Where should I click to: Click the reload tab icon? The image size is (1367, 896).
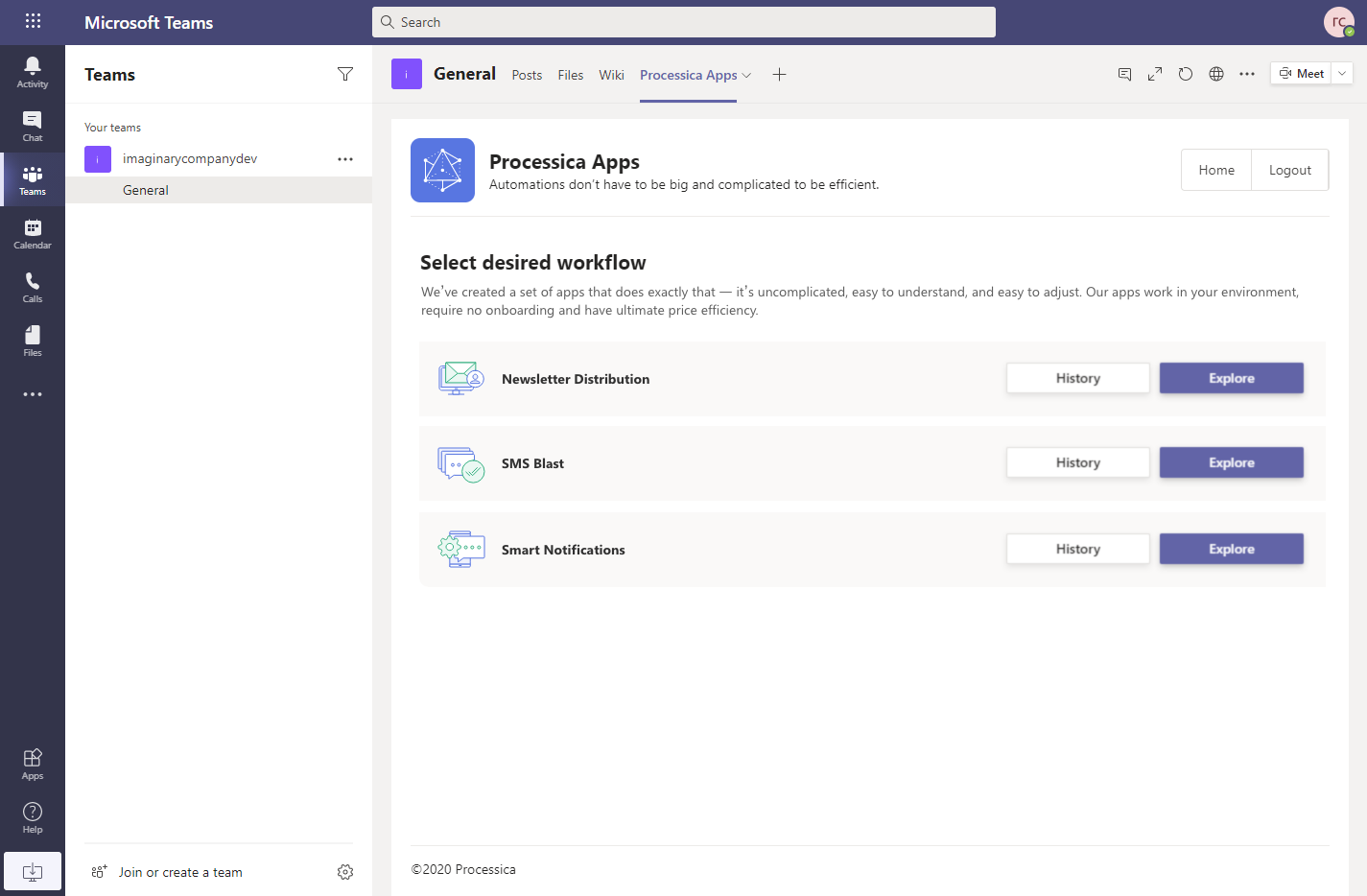pos(1186,74)
